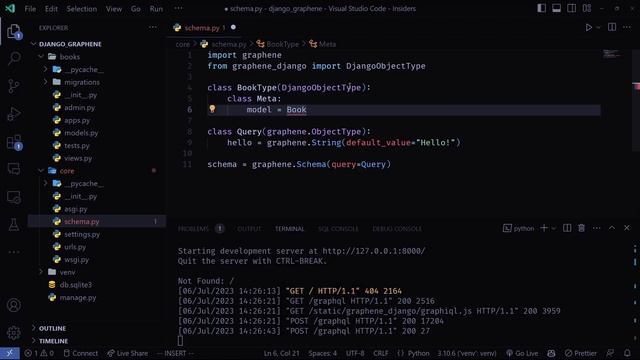Click BookType in the breadcrumb
This screenshot has height=360, width=640.
(x=282, y=44)
